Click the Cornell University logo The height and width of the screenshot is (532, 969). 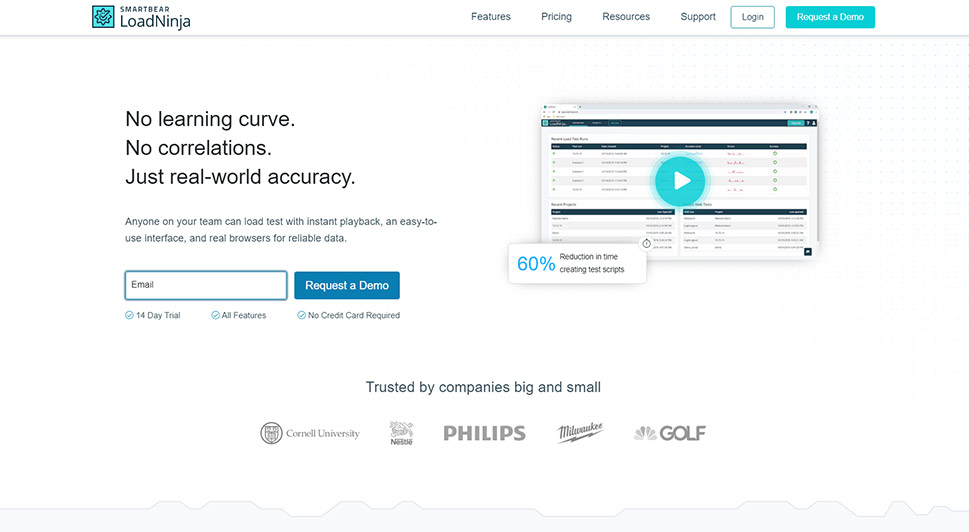(310, 433)
